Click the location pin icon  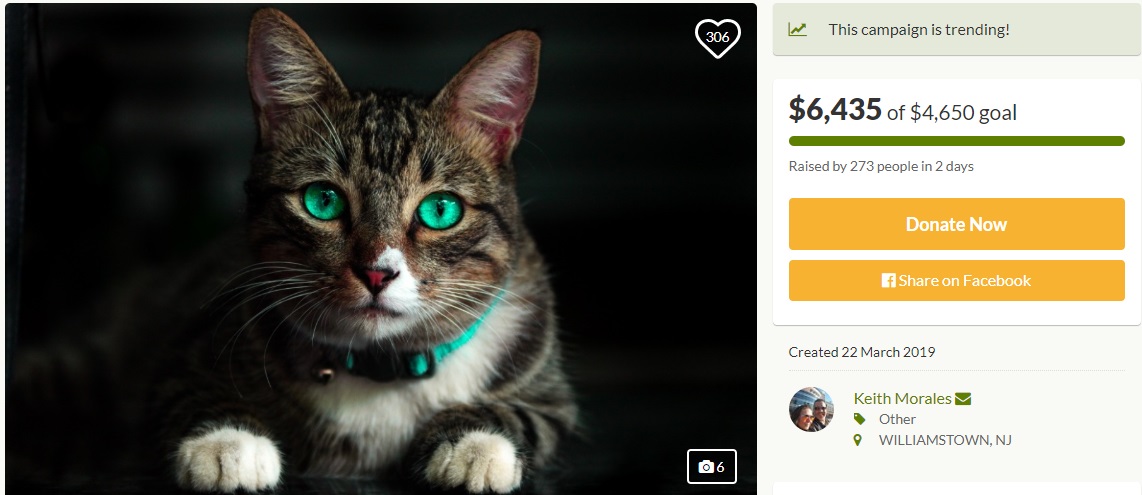point(858,440)
